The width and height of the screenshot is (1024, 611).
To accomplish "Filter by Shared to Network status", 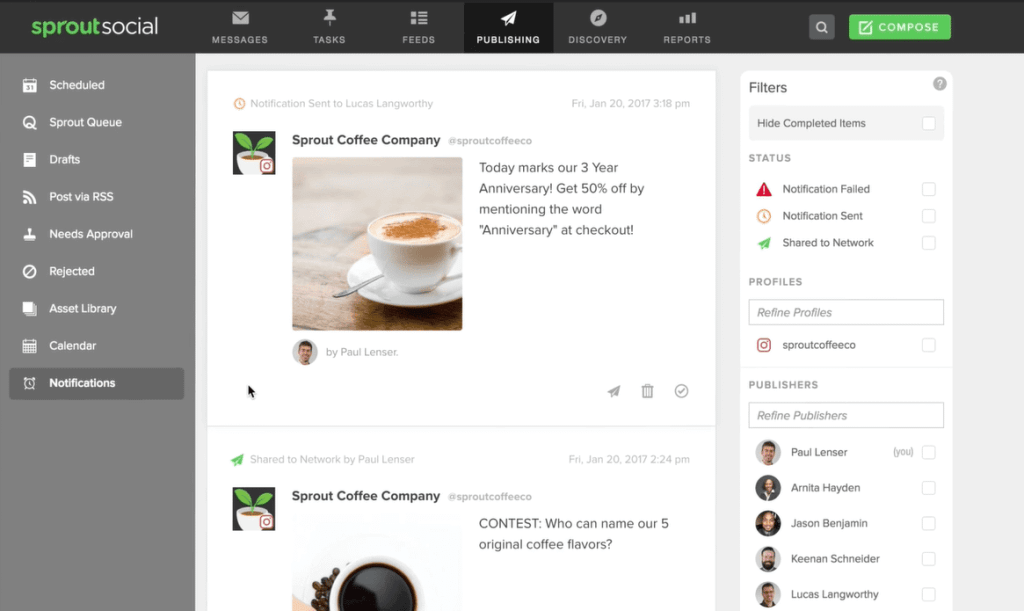I will (x=928, y=242).
